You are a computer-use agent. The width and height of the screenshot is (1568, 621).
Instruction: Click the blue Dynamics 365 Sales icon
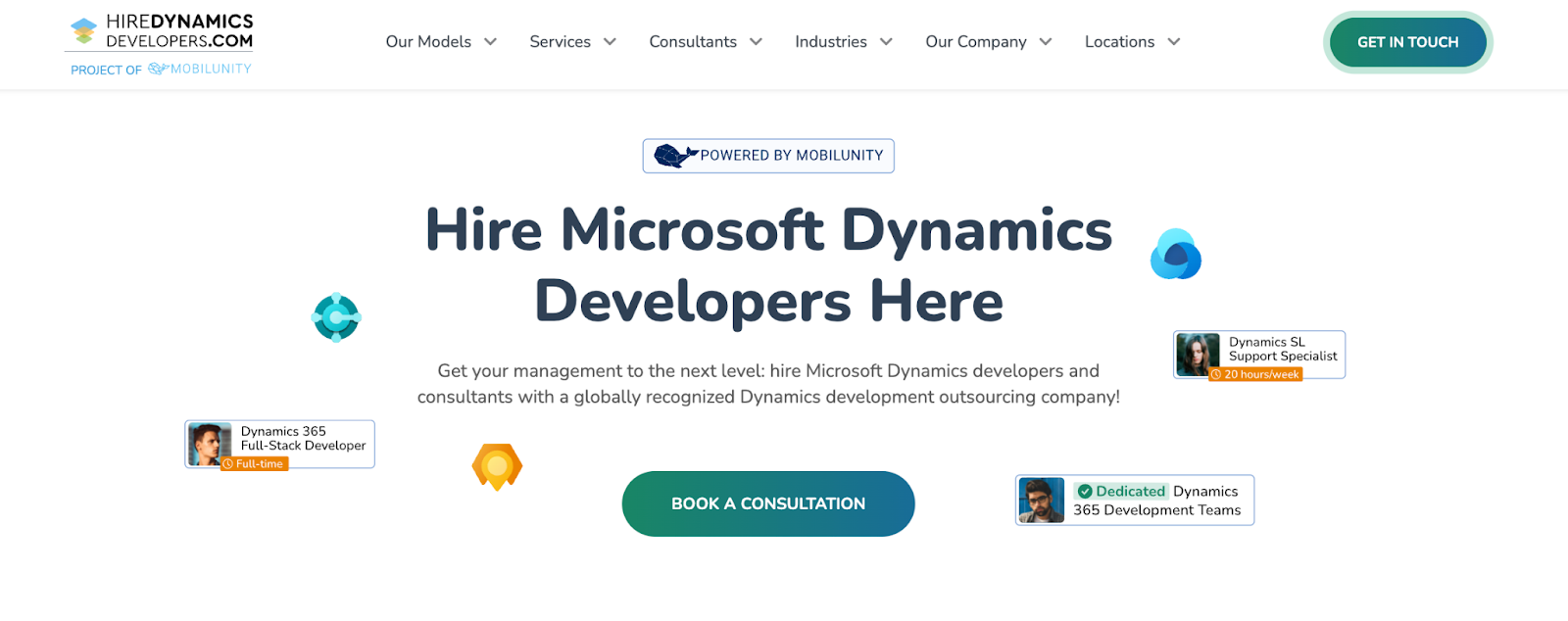pyautogui.click(x=1176, y=255)
